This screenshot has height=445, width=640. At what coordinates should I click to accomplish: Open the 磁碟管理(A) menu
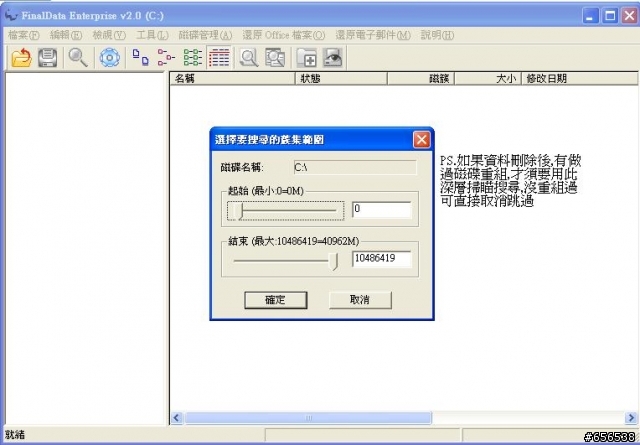[x=205, y=36]
